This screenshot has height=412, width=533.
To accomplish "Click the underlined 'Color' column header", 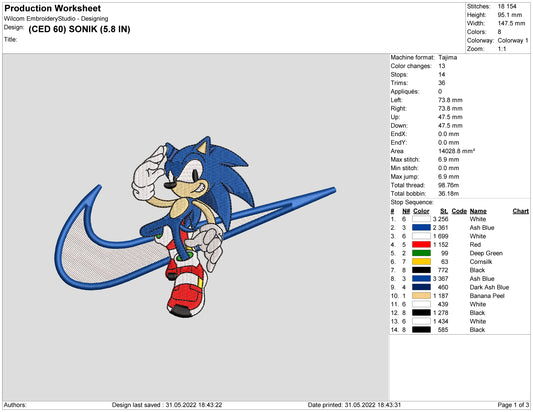I will pos(421,211).
